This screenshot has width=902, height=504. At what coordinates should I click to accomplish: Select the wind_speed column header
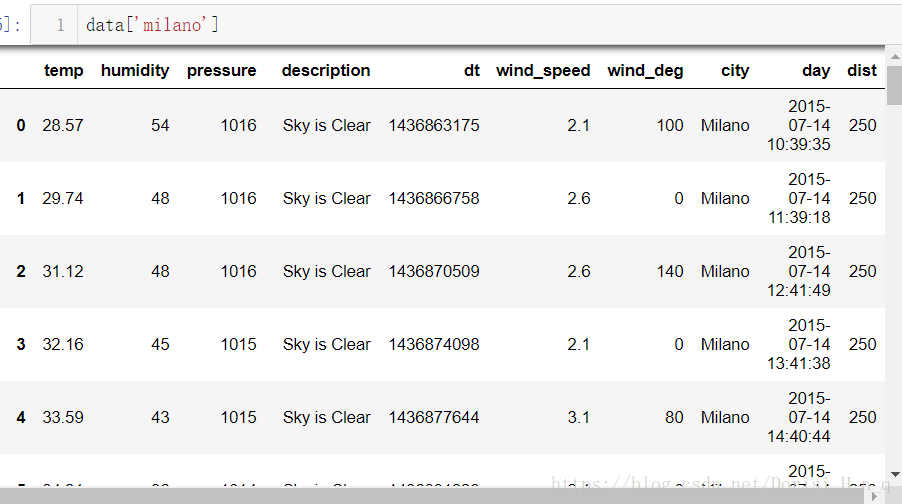[x=543, y=70]
